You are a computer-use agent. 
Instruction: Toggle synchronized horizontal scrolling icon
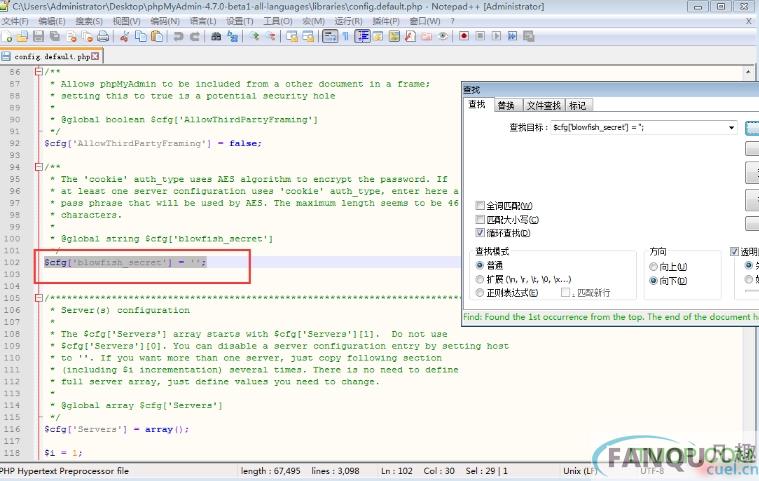(x=308, y=36)
